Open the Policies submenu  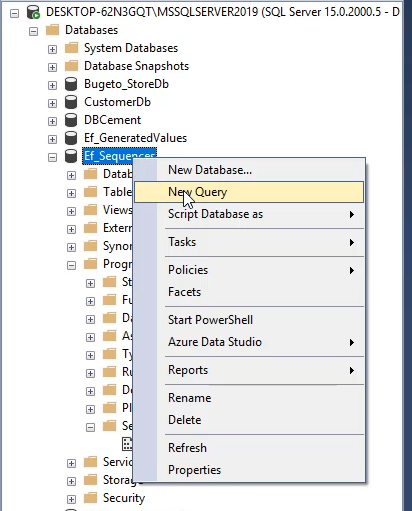pos(249,270)
